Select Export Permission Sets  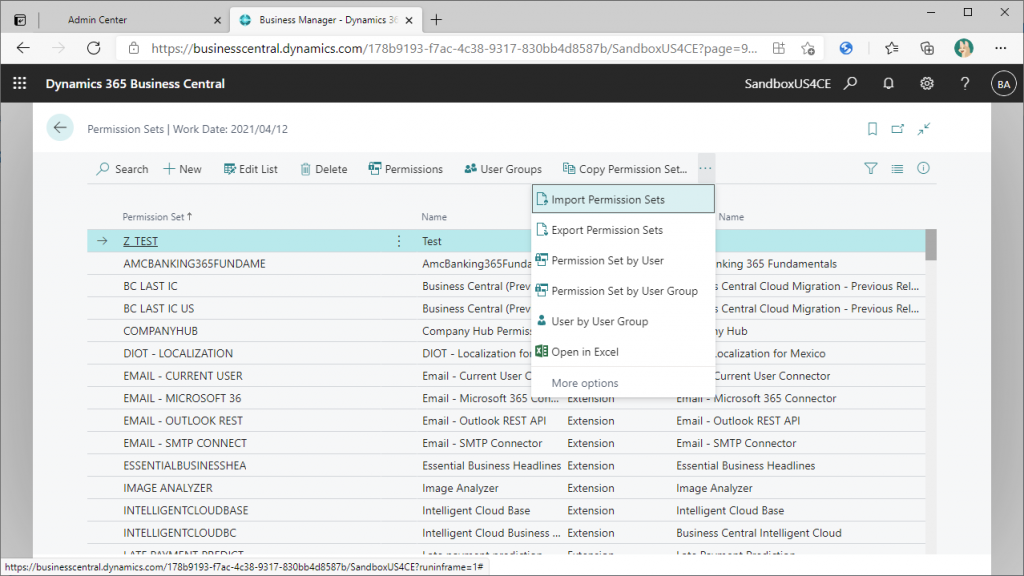[x=623, y=230]
